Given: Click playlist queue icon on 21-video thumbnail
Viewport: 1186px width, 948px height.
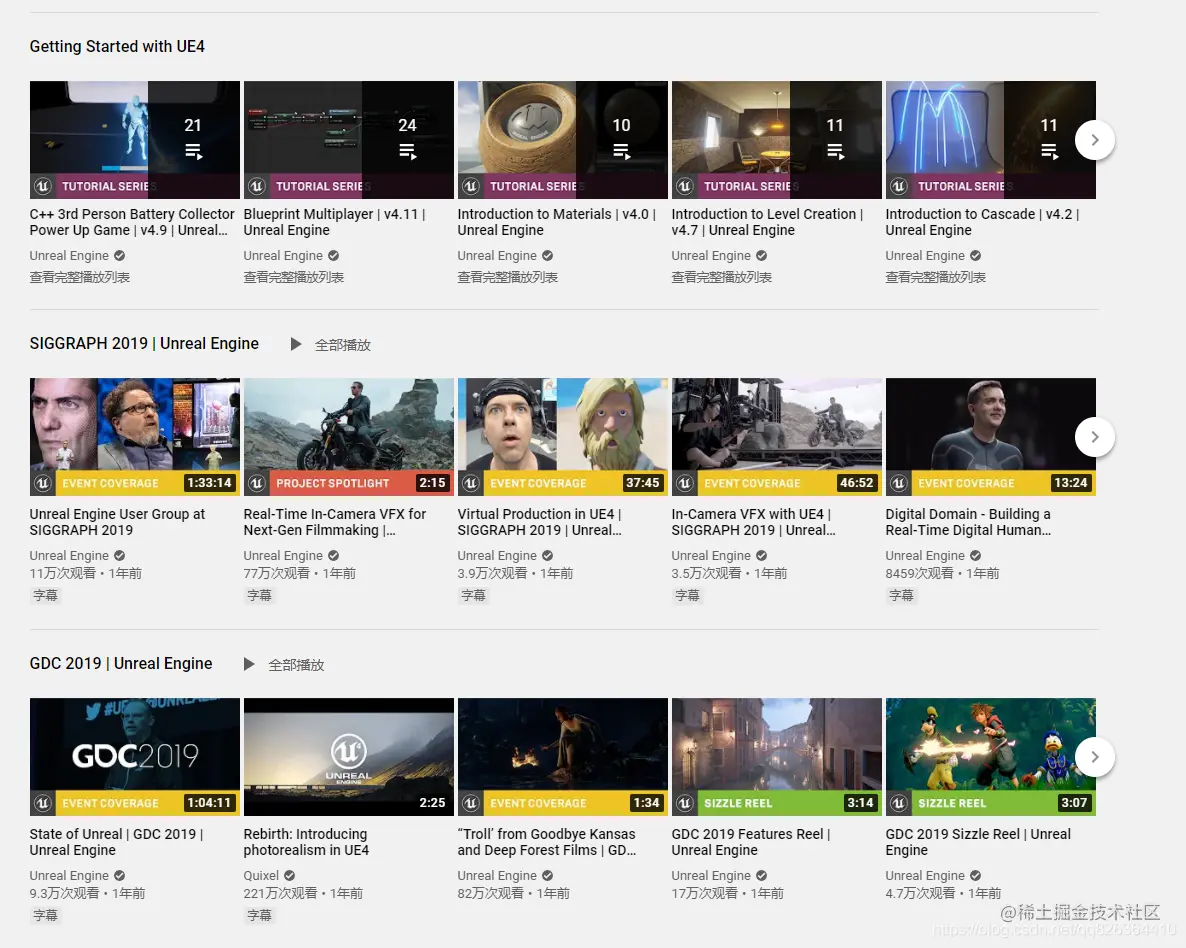Looking at the screenshot, I should tap(194, 151).
